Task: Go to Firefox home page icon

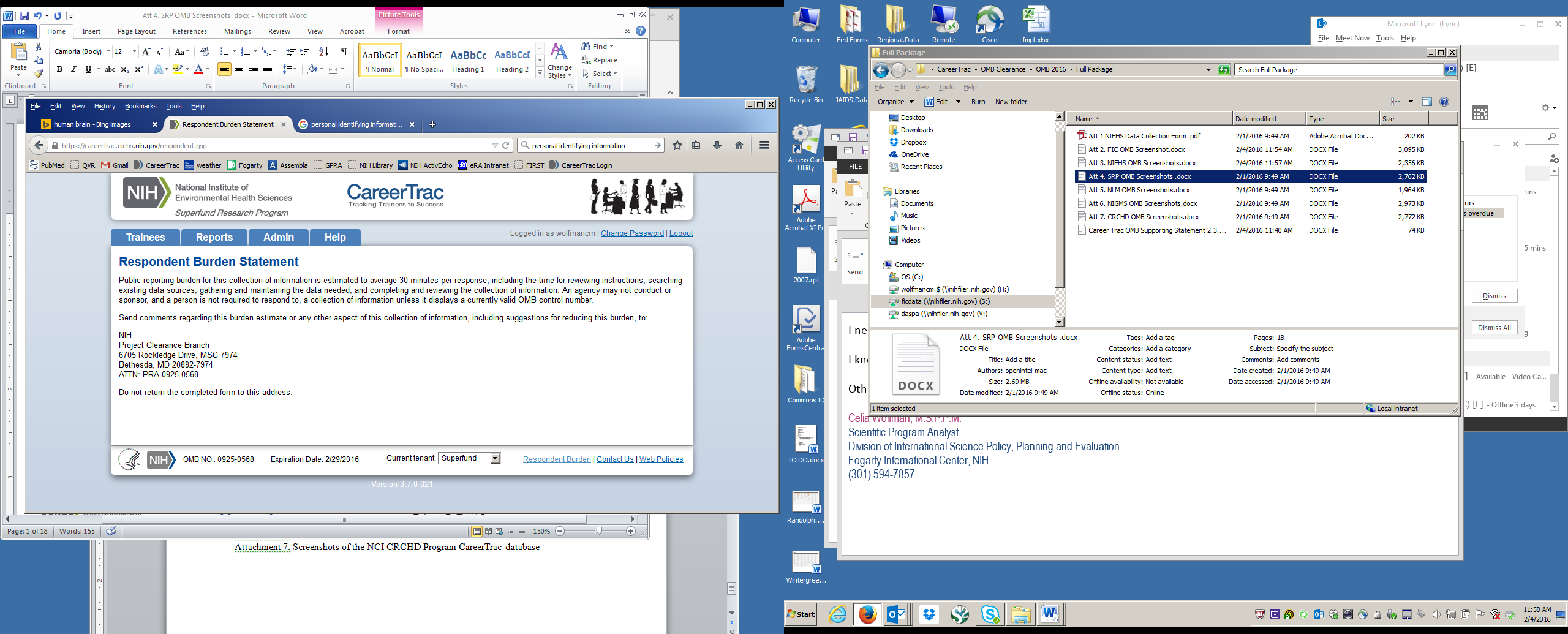Action: point(739,145)
